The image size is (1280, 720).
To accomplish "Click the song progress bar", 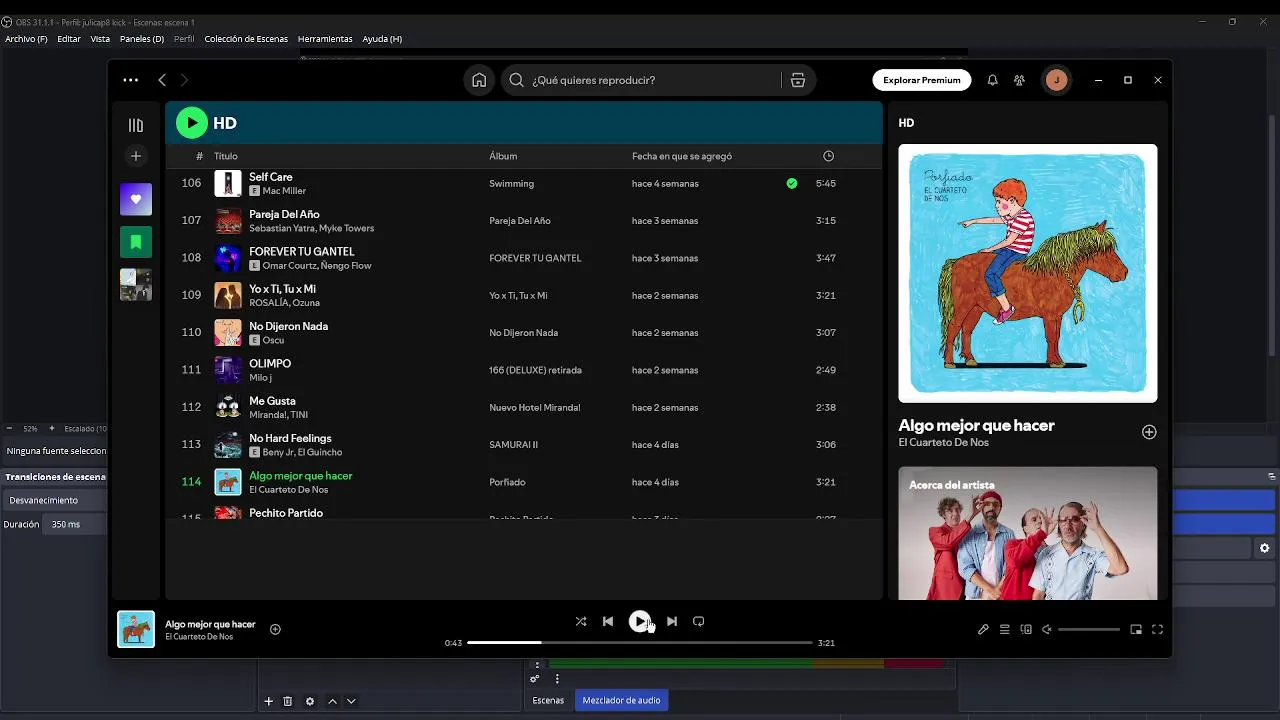I will click(x=640, y=643).
